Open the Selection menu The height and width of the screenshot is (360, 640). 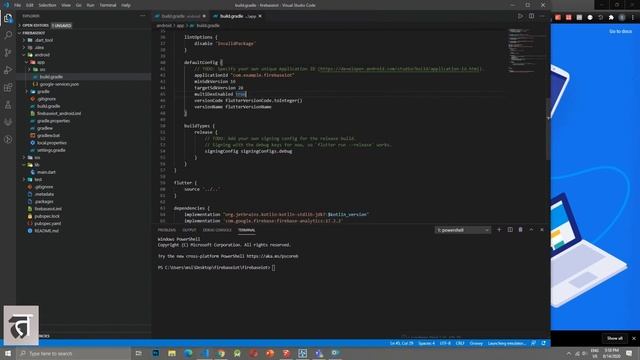coord(47,5)
